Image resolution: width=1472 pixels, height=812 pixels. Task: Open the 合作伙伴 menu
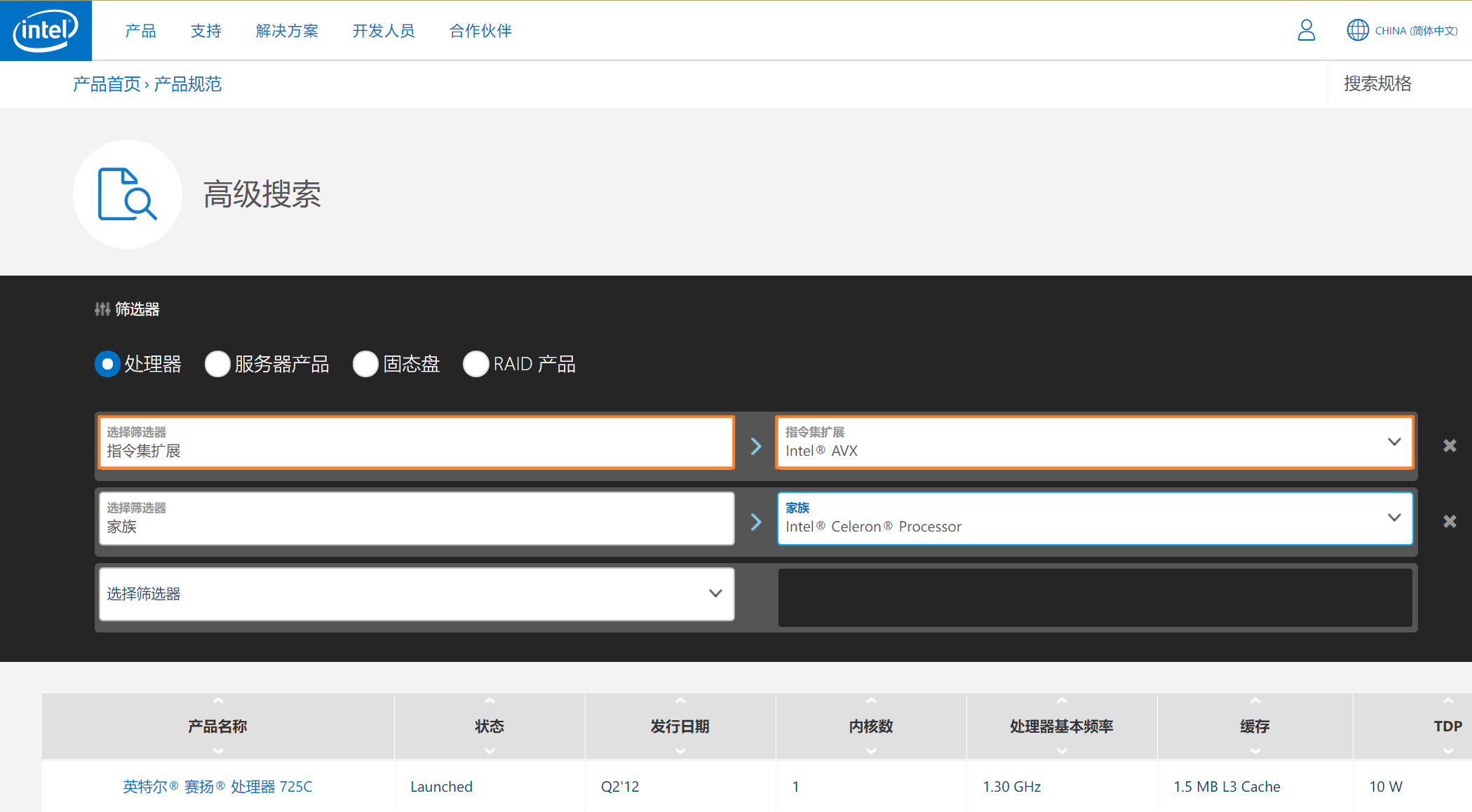pyautogui.click(x=480, y=31)
